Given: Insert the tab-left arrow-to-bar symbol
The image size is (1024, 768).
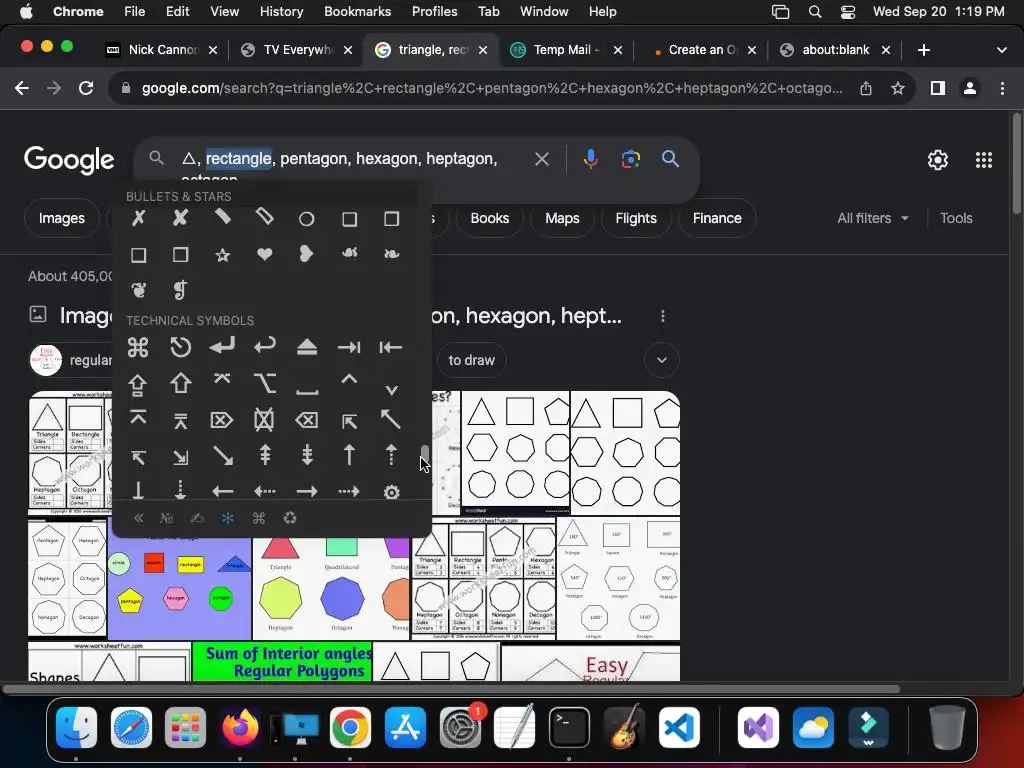Looking at the screenshot, I should 391,347.
